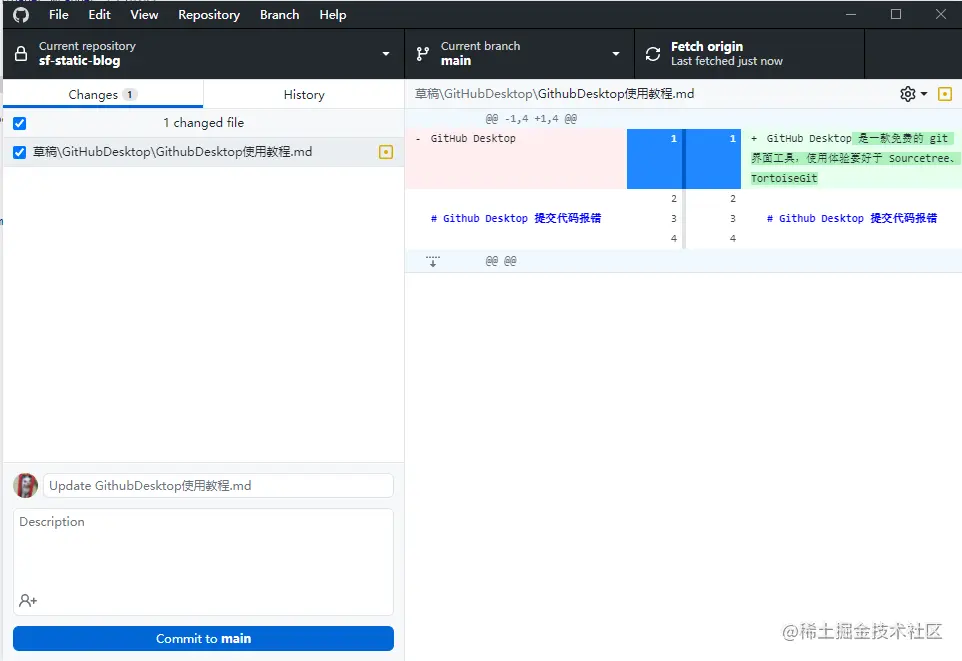Open the File menu
Screen dimensions: 962x661
pyautogui.click(x=59, y=15)
